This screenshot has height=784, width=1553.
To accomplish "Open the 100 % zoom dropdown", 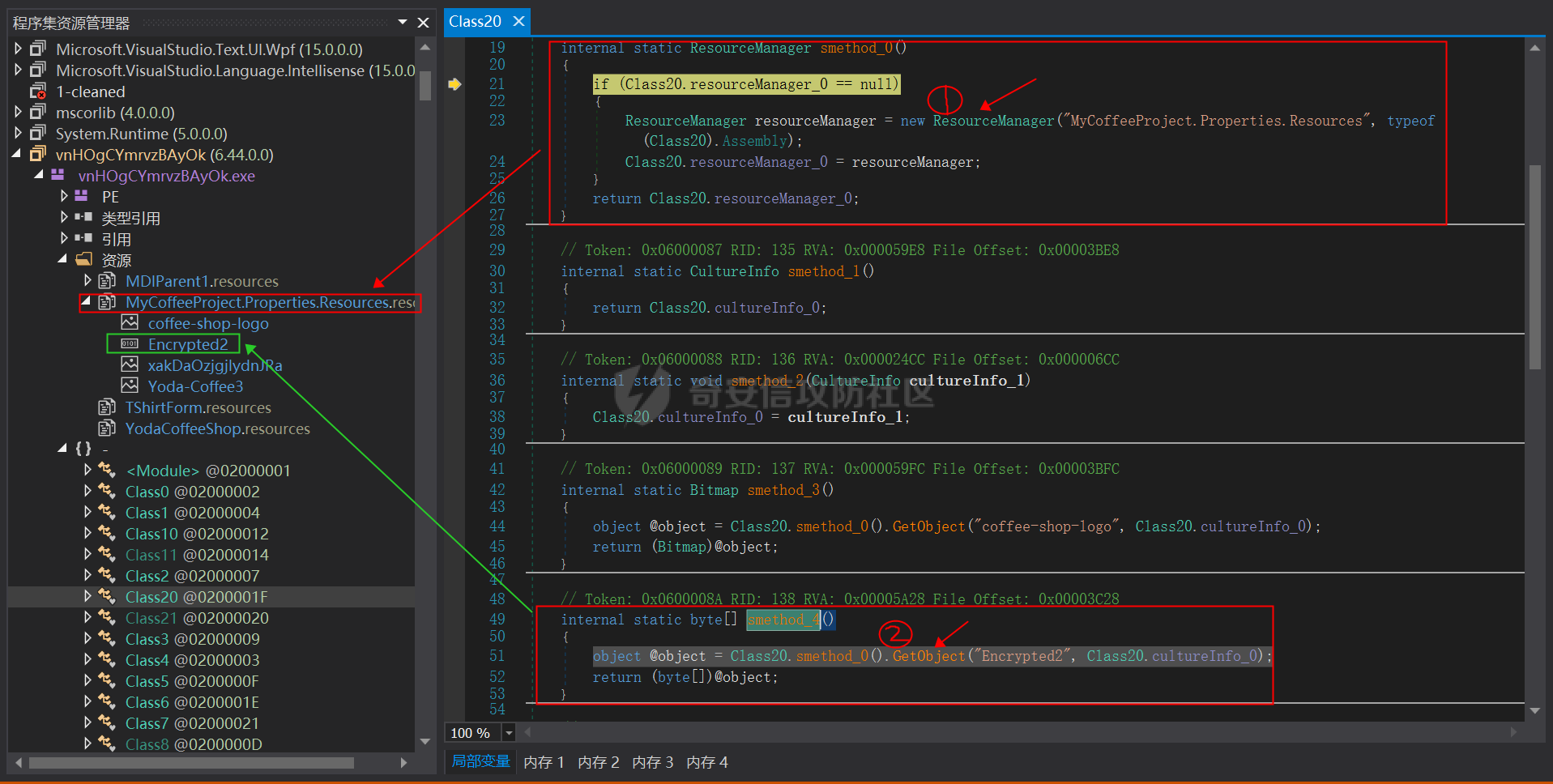I will coord(509,733).
